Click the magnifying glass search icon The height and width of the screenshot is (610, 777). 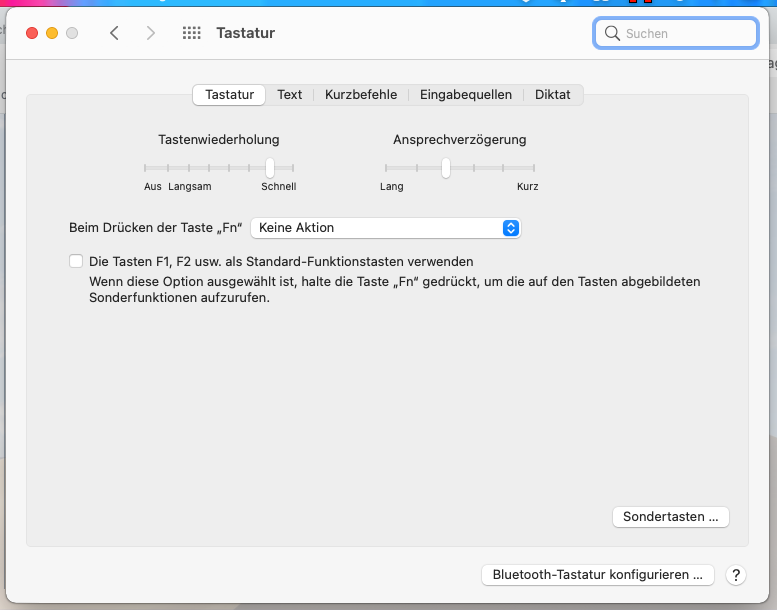point(612,33)
